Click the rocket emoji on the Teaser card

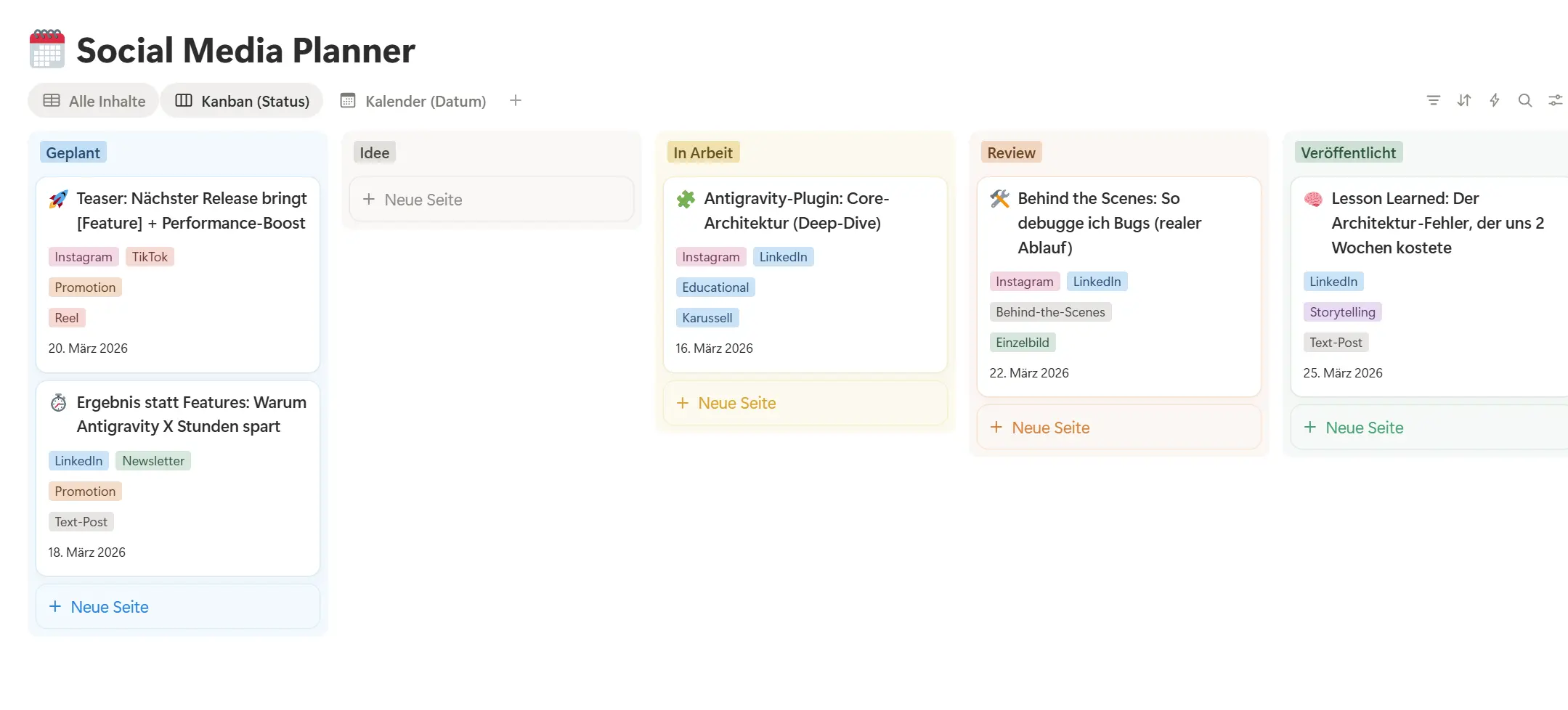click(59, 198)
